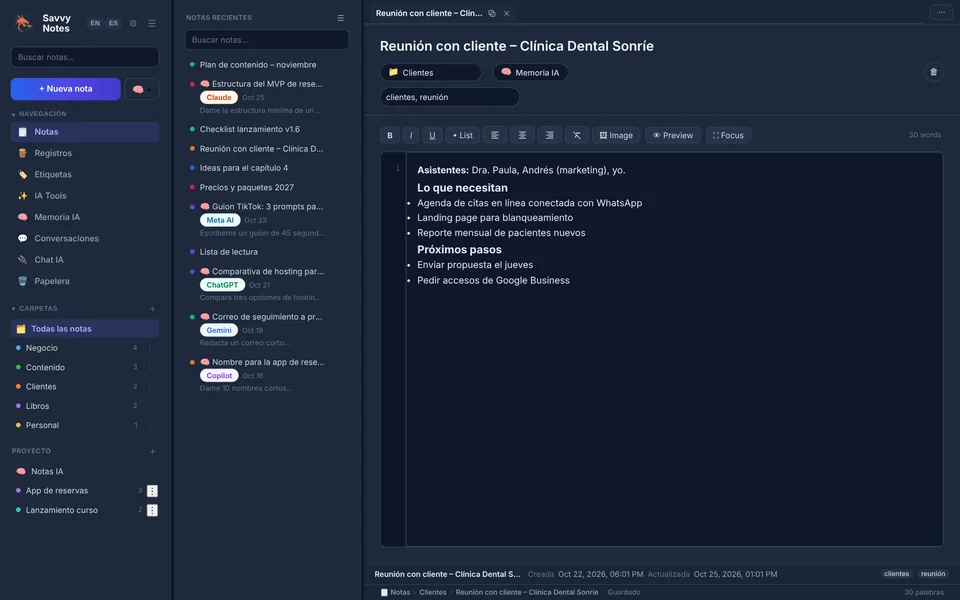Open settings via the gear icon

pyautogui.click(x=133, y=23)
